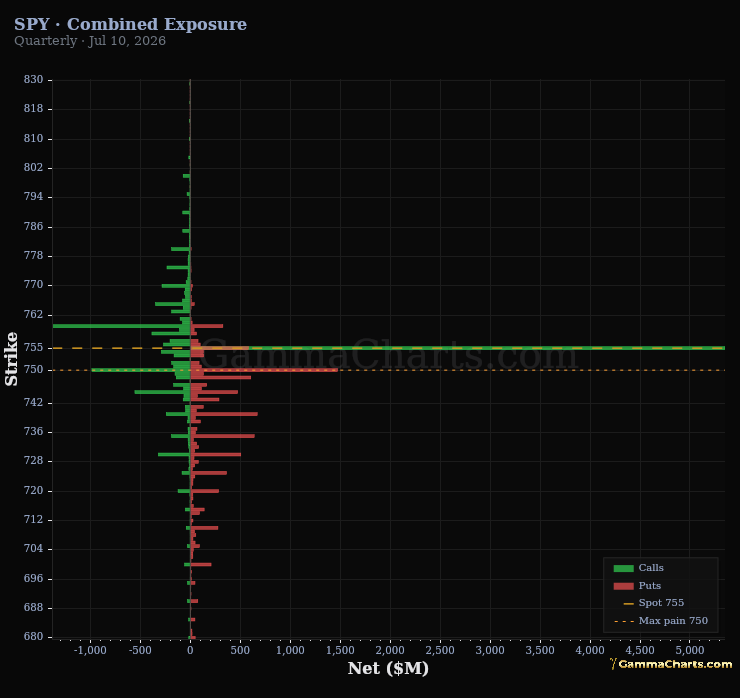Click the 750 strike axis label

point(33,370)
